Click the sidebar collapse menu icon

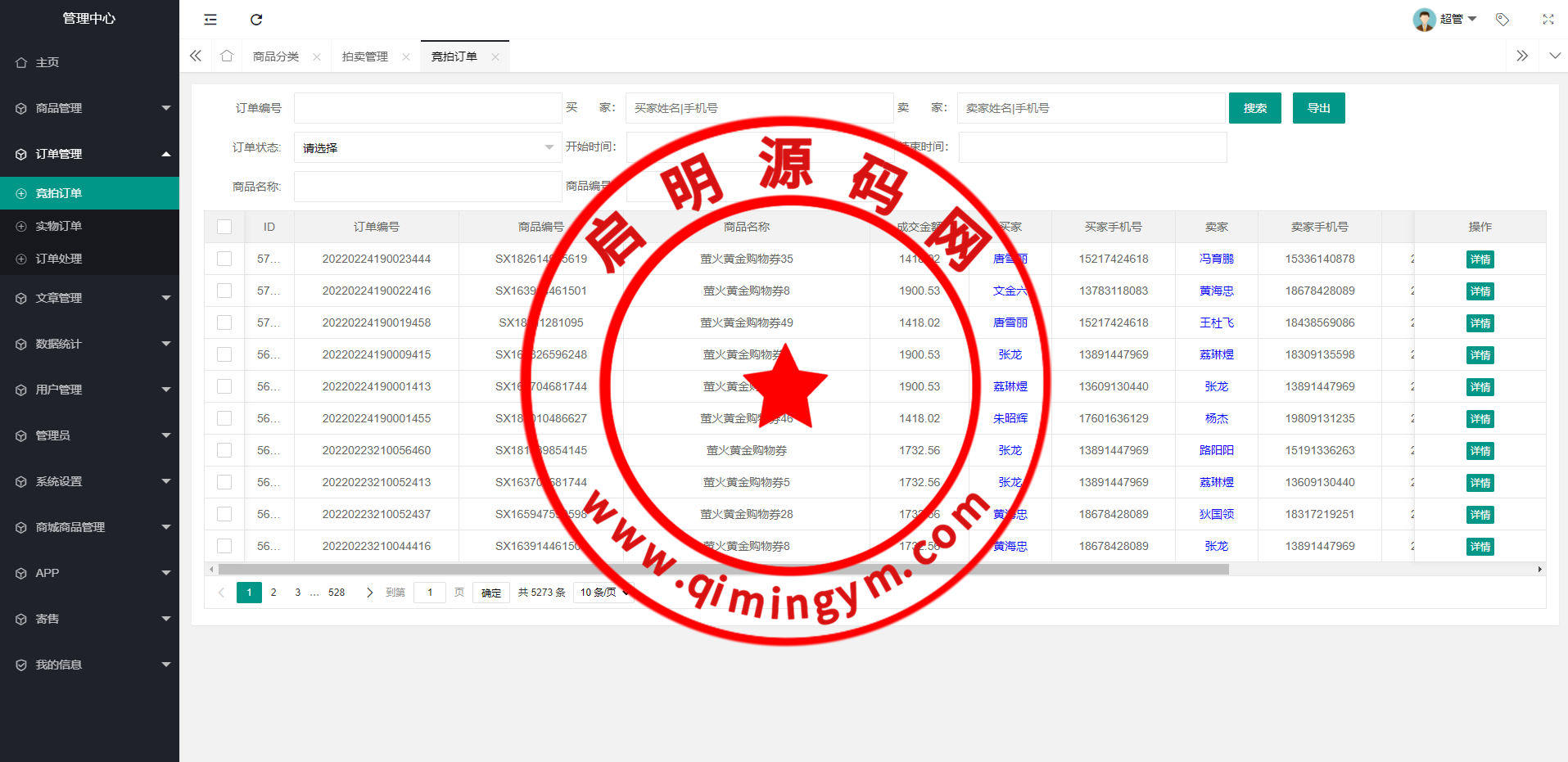210,20
